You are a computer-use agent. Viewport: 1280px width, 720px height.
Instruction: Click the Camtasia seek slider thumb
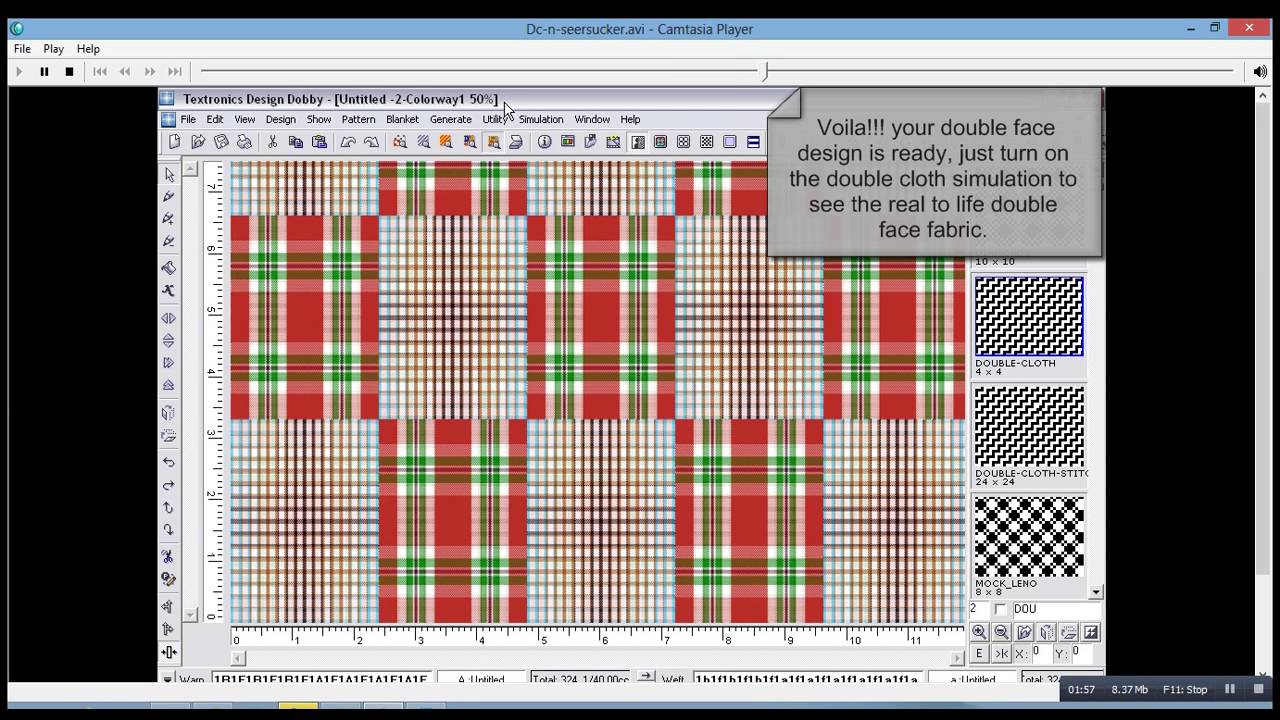tap(765, 71)
